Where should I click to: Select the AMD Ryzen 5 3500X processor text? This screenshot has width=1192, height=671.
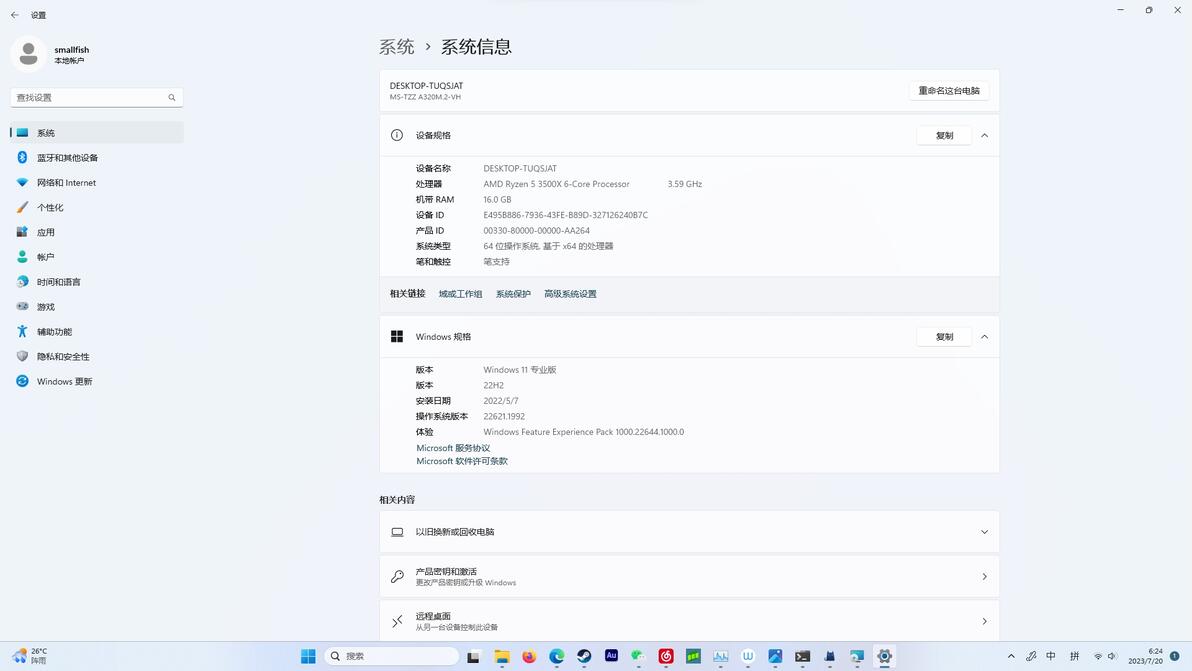tap(556, 184)
